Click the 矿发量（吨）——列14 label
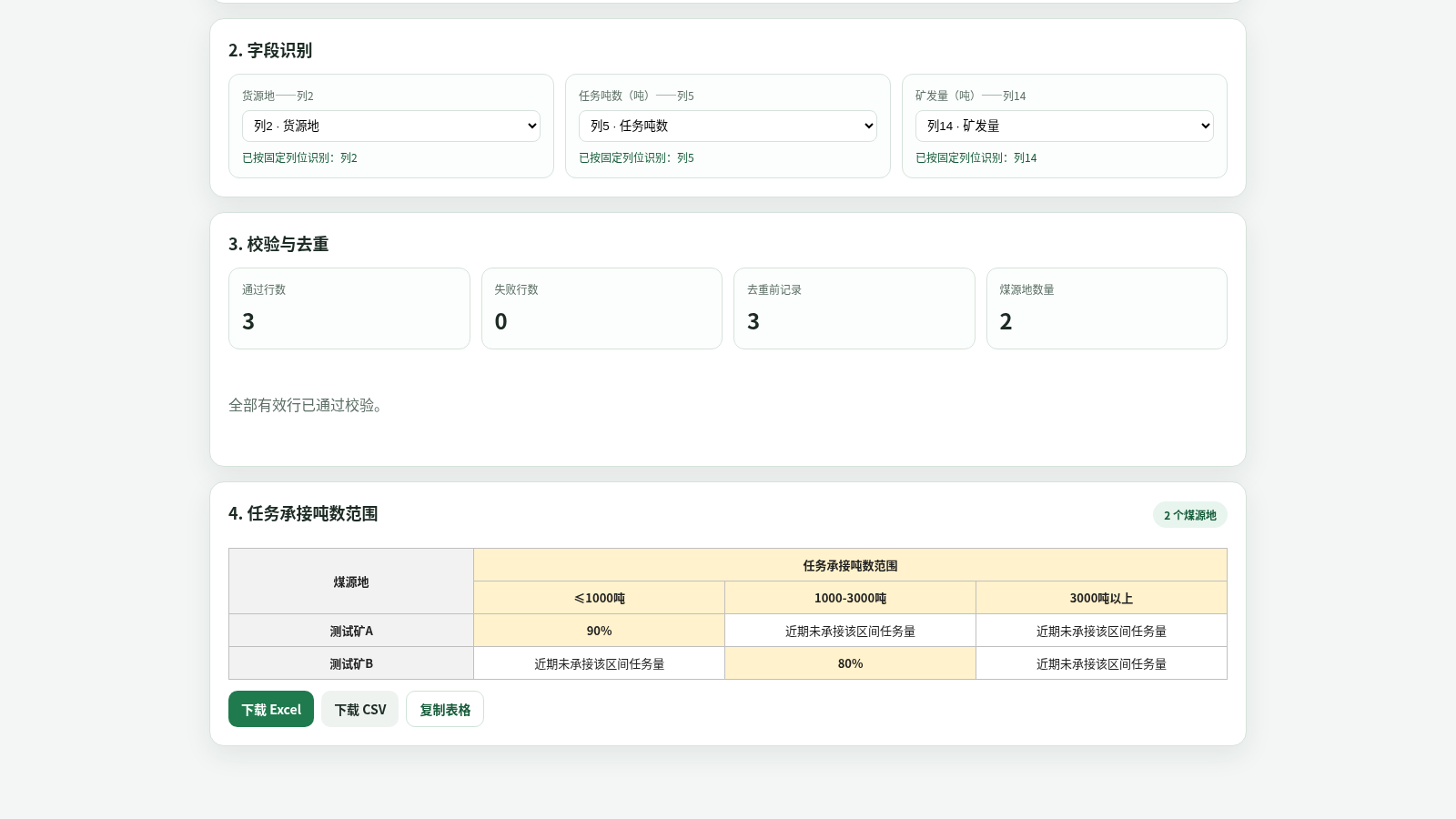The image size is (1456, 819). pos(970,96)
